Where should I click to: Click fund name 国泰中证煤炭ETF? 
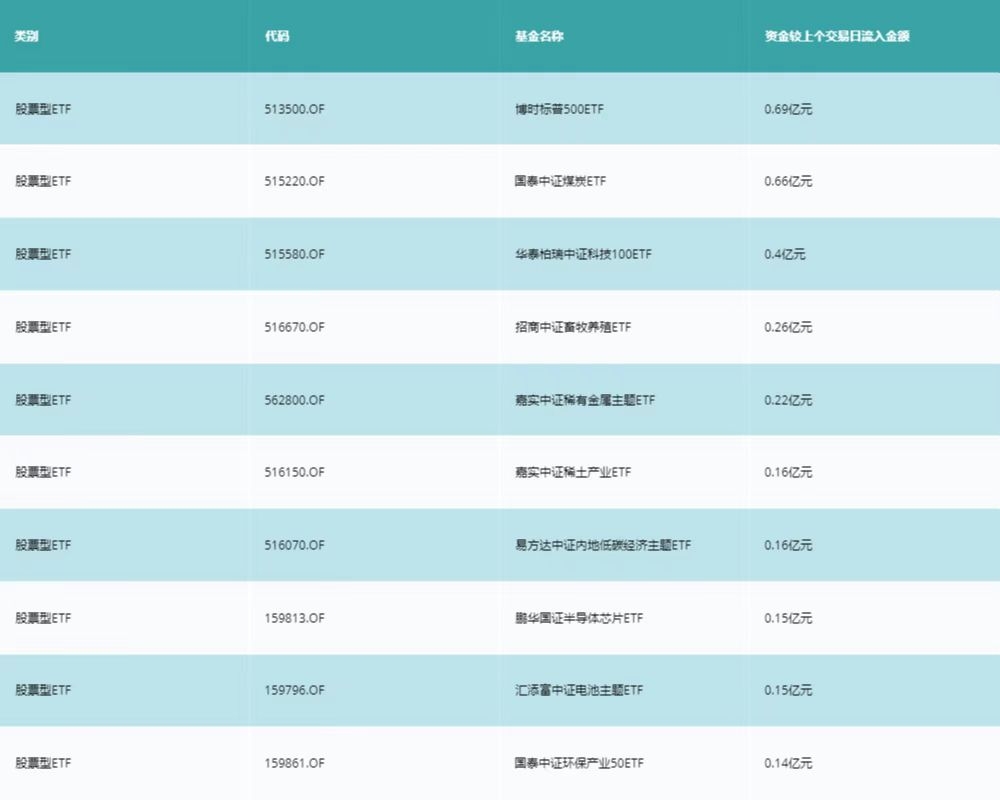pyautogui.click(x=561, y=181)
